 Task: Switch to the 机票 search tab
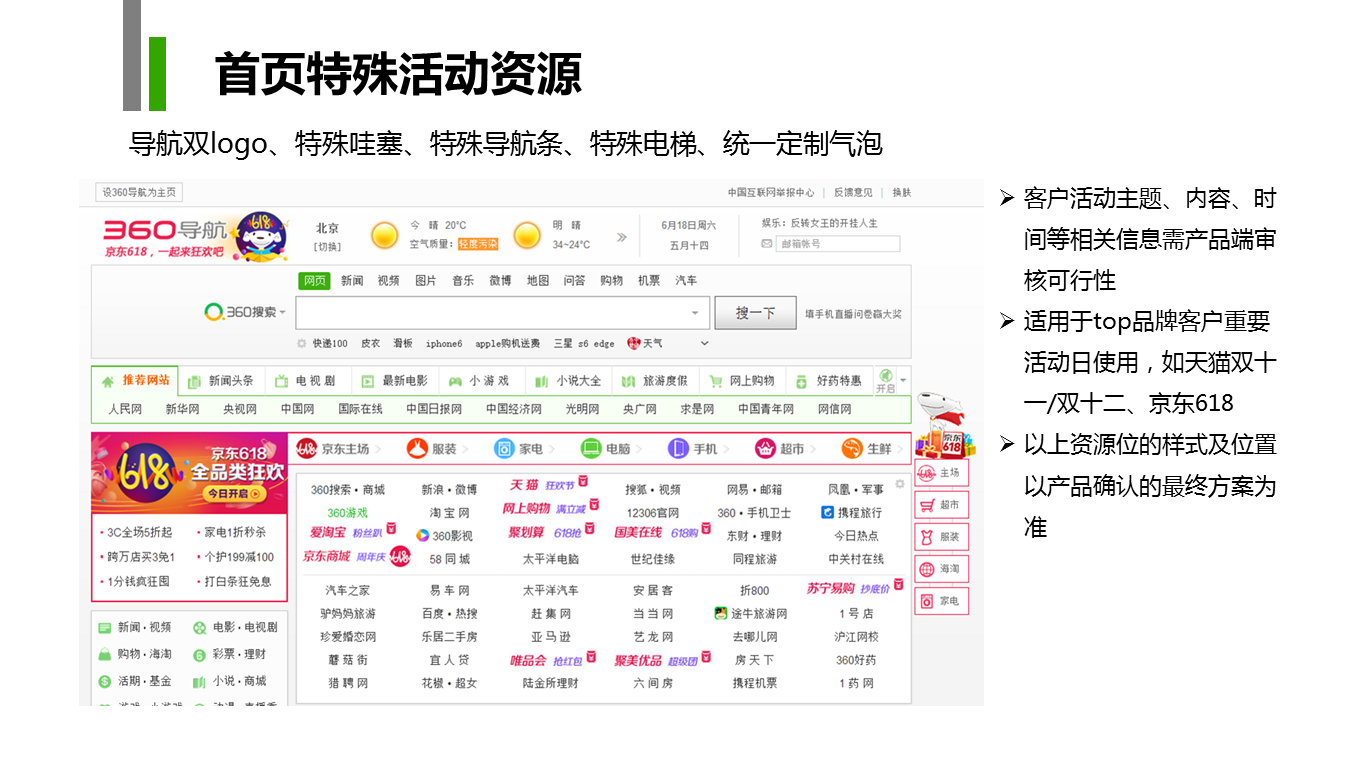point(649,281)
